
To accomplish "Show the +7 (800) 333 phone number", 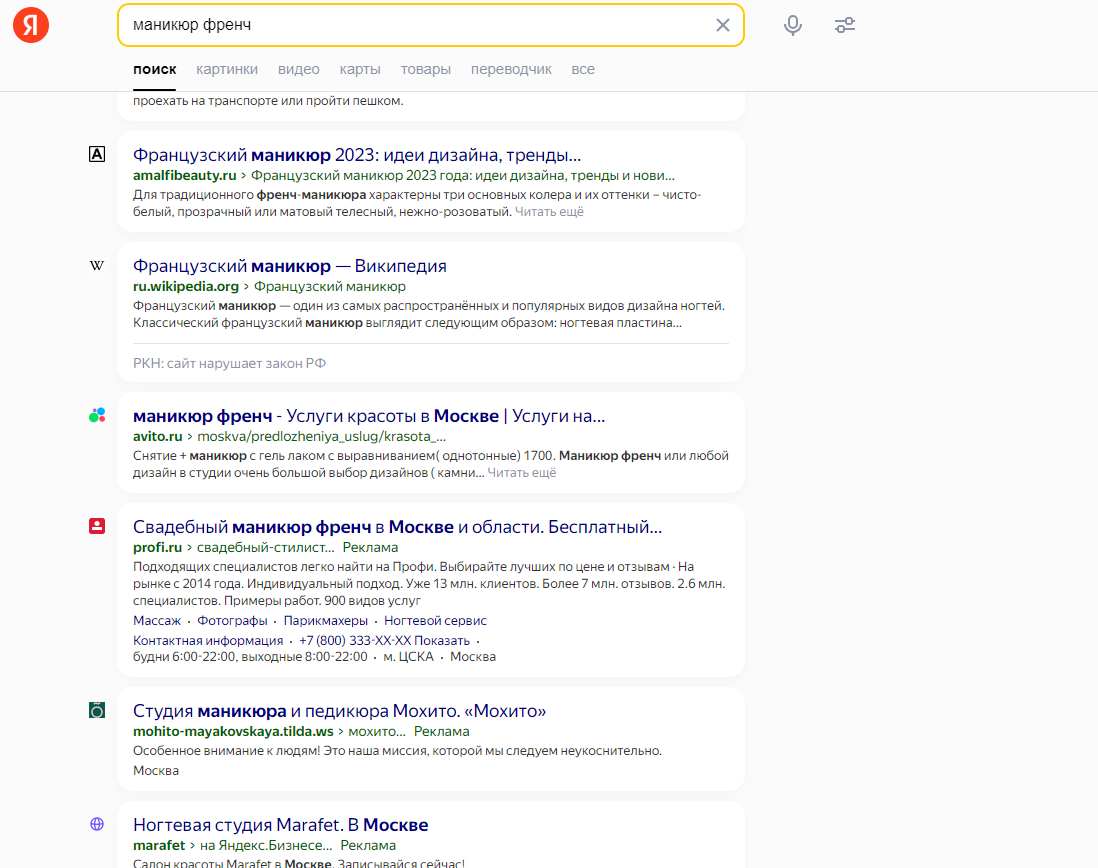I will click(384, 640).
